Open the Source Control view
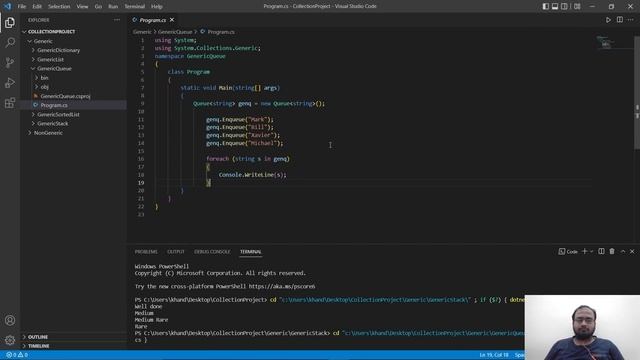Image resolution: width=640 pixels, height=360 pixels. (x=10, y=62)
